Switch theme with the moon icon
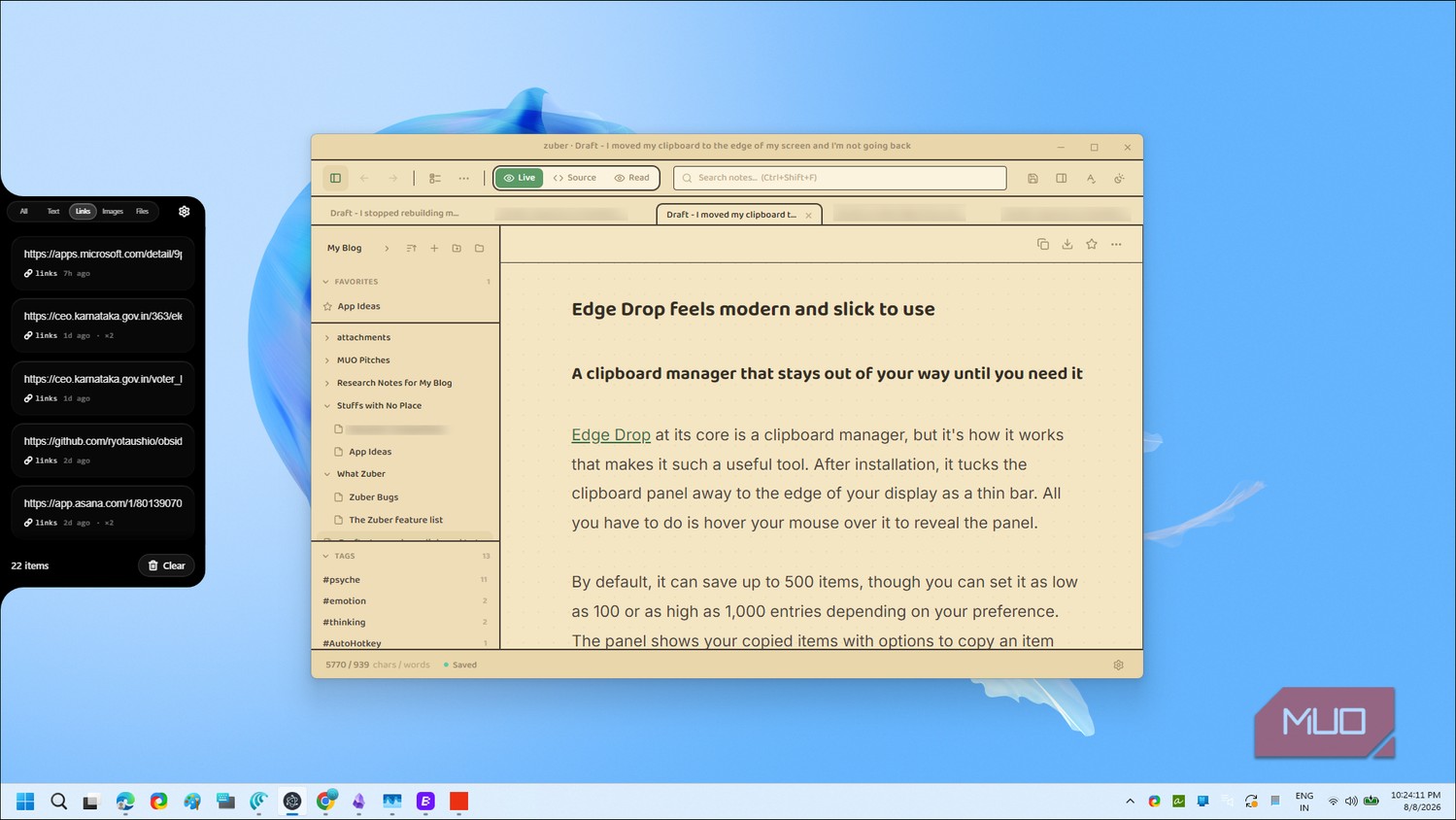 pyautogui.click(x=1119, y=179)
